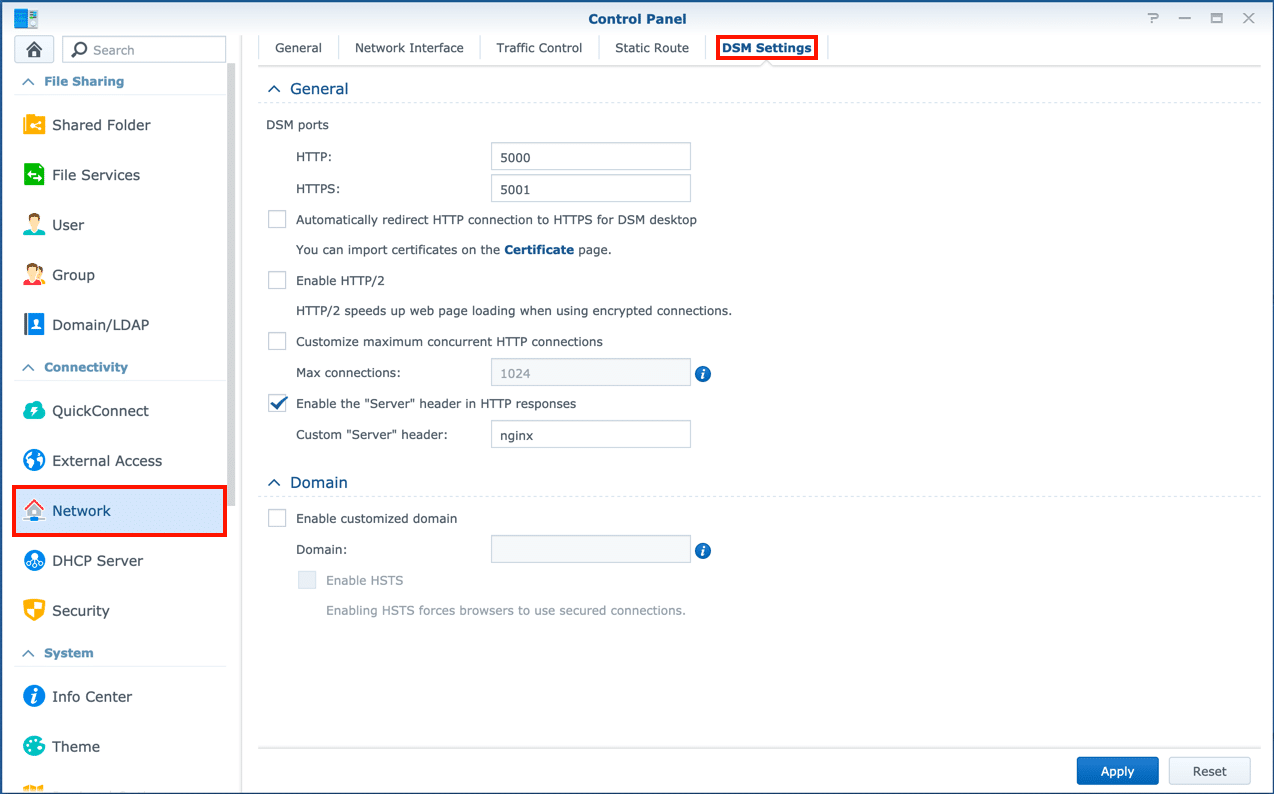Open Shared Folder settings icon
Screen dimensions: 1274x794
coord(34,125)
